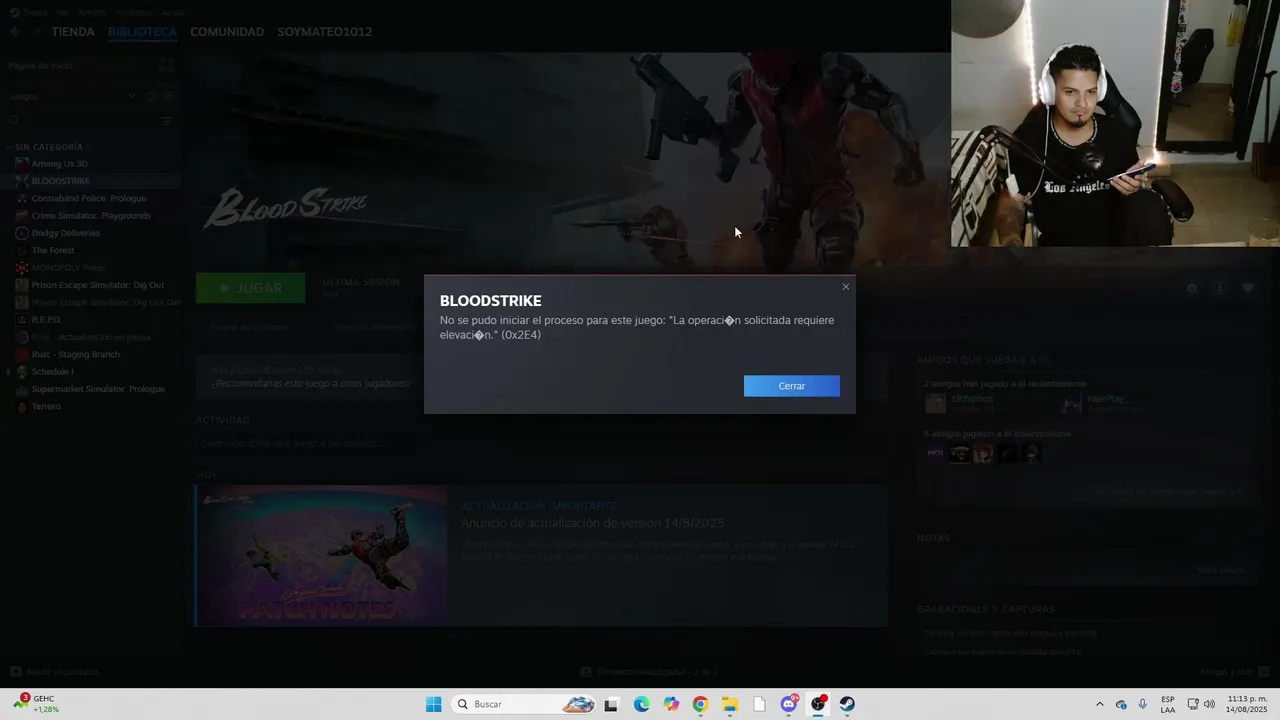
Task: Click the Cerrar button in the error dialog
Action: (791, 386)
